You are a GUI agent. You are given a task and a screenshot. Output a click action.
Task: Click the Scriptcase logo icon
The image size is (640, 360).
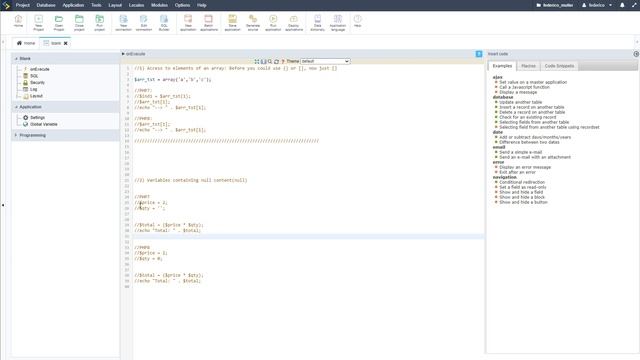[6, 5]
